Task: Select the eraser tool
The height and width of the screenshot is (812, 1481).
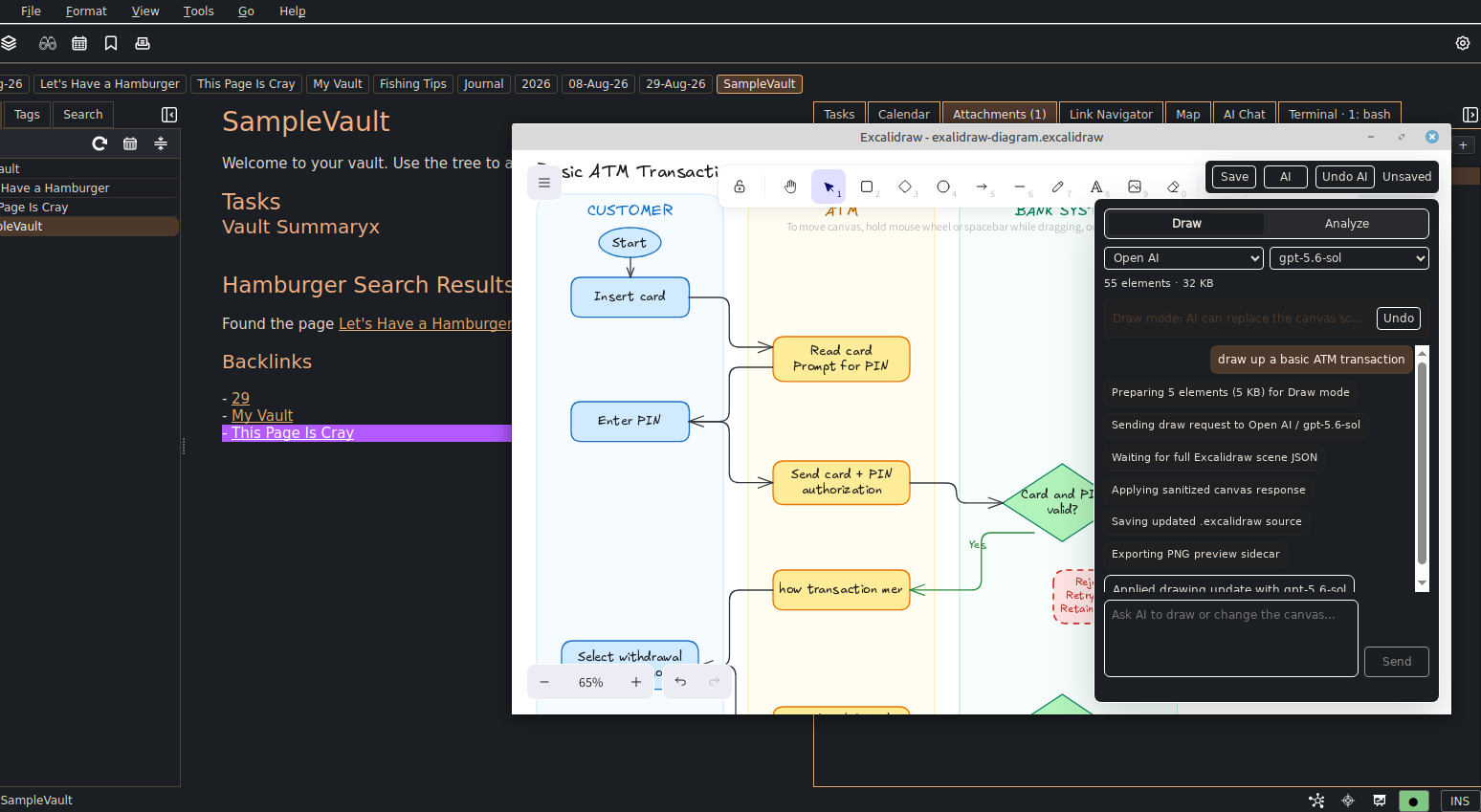Action: coord(1173,187)
